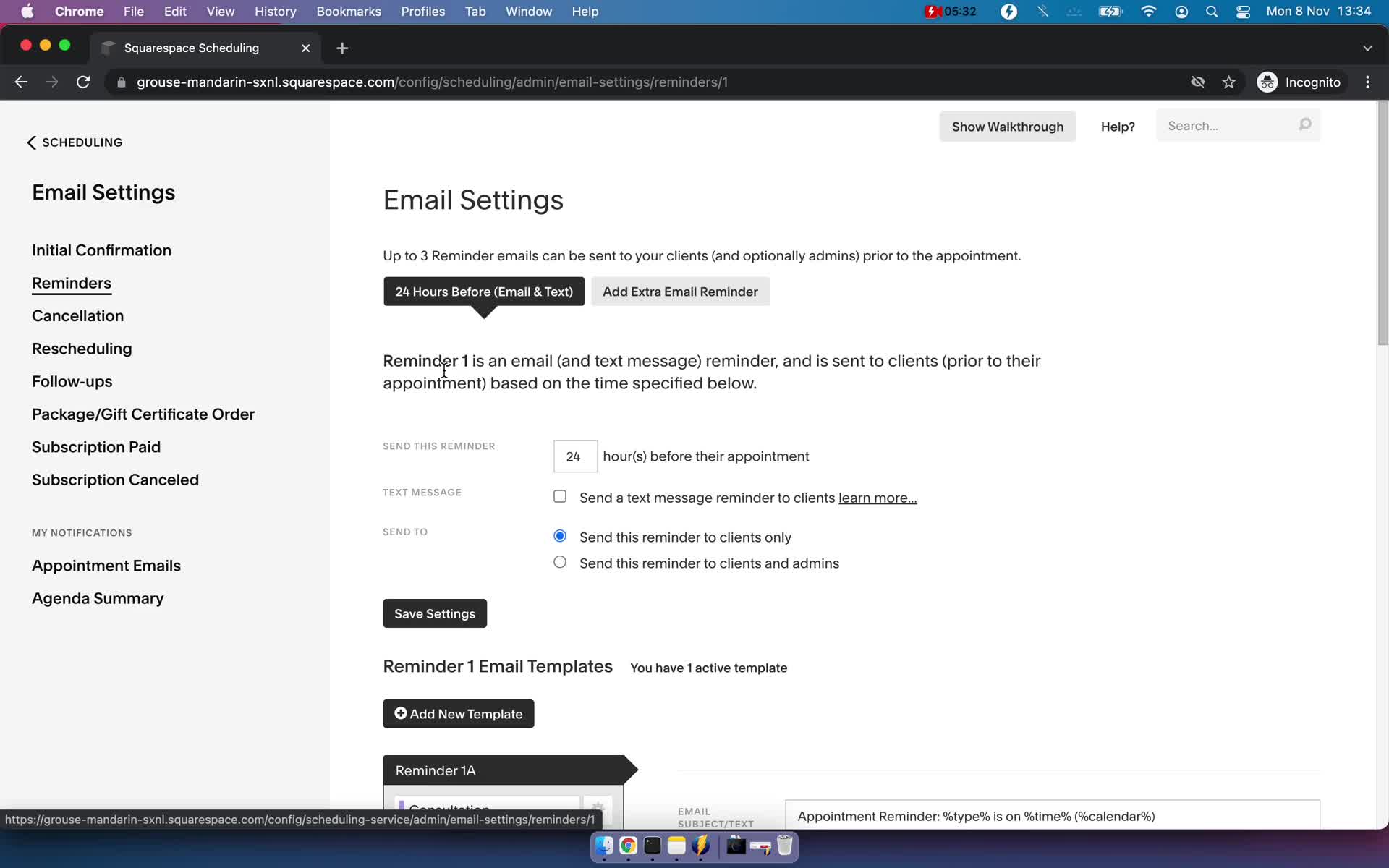Select the 24 Hours Before Email & Text tab
The width and height of the screenshot is (1389, 868).
(x=484, y=291)
